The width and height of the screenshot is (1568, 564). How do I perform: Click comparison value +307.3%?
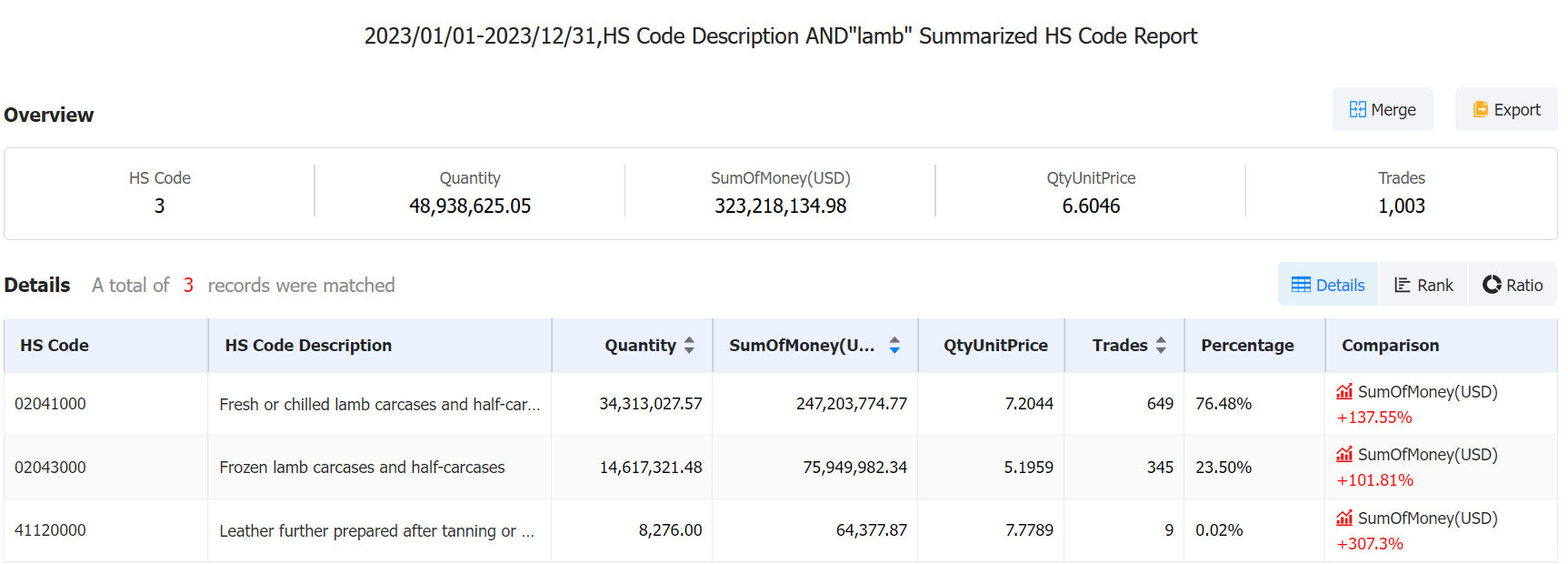coord(1370,544)
